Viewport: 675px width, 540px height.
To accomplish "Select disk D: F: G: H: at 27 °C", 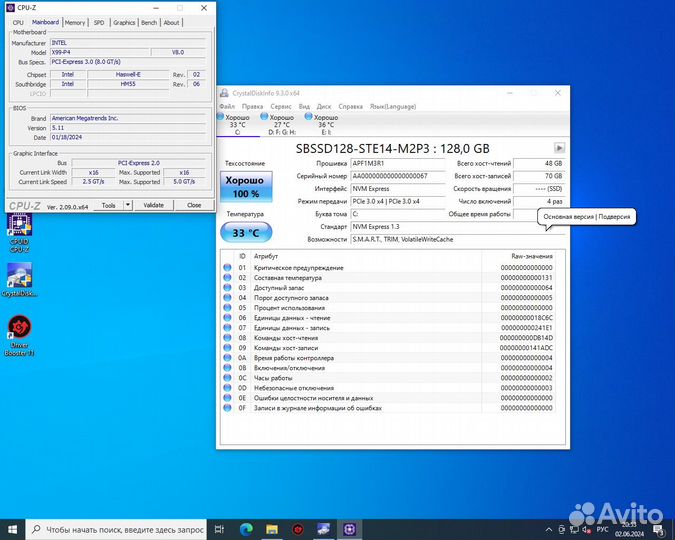I will click(282, 124).
